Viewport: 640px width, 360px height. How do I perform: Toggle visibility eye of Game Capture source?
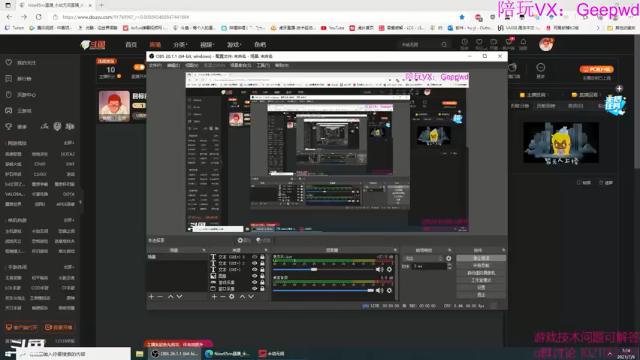255,282
